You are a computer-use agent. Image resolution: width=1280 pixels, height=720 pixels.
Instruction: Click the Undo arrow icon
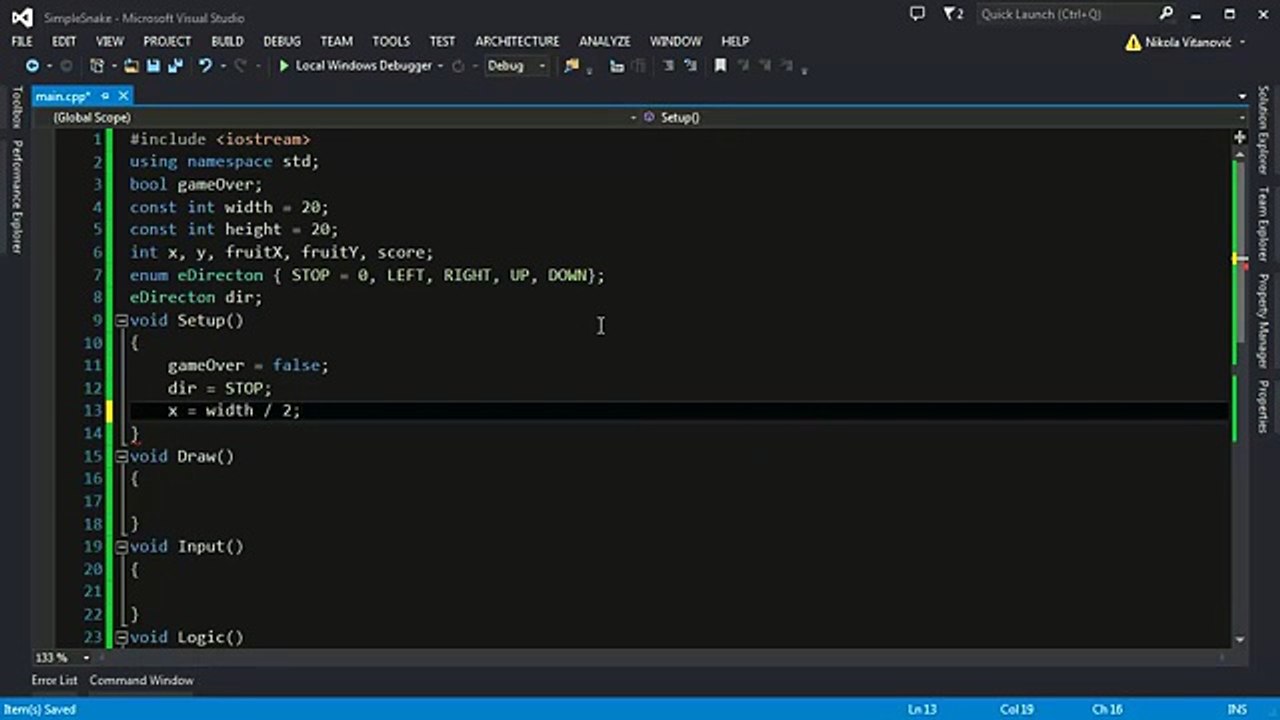(x=204, y=66)
